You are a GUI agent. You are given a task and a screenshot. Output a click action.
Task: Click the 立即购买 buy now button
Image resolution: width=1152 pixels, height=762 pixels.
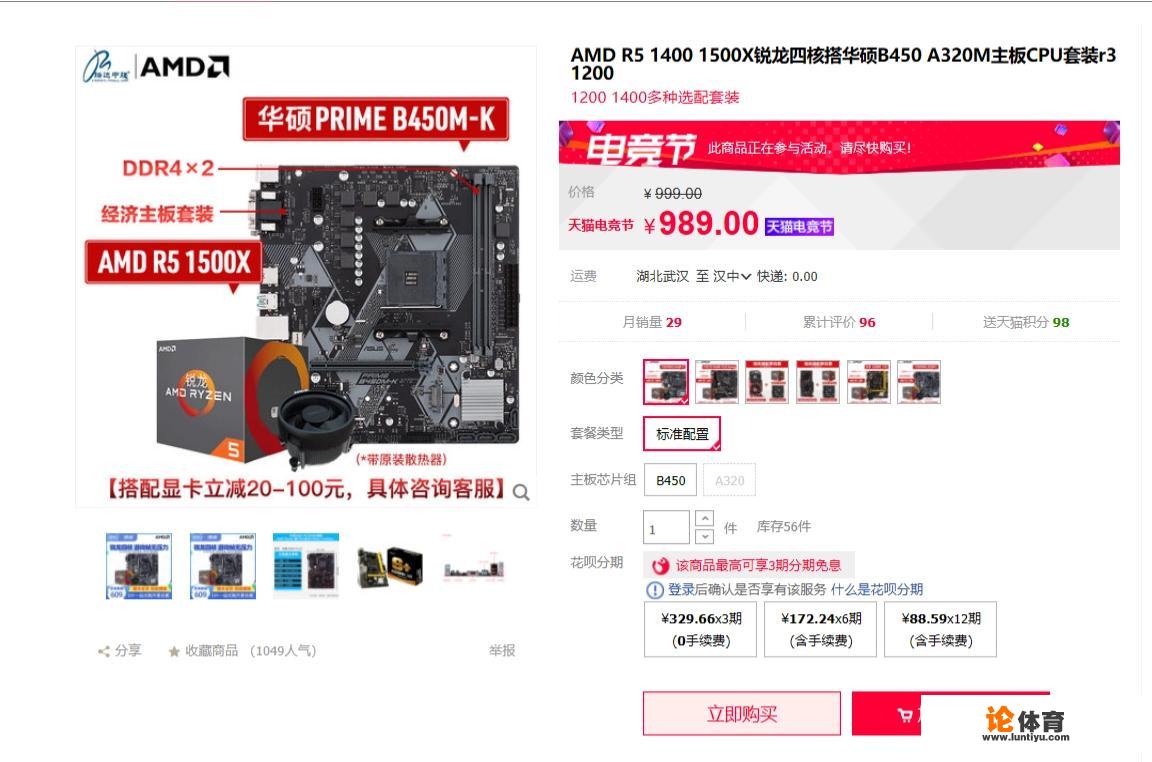[x=742, y=714]
